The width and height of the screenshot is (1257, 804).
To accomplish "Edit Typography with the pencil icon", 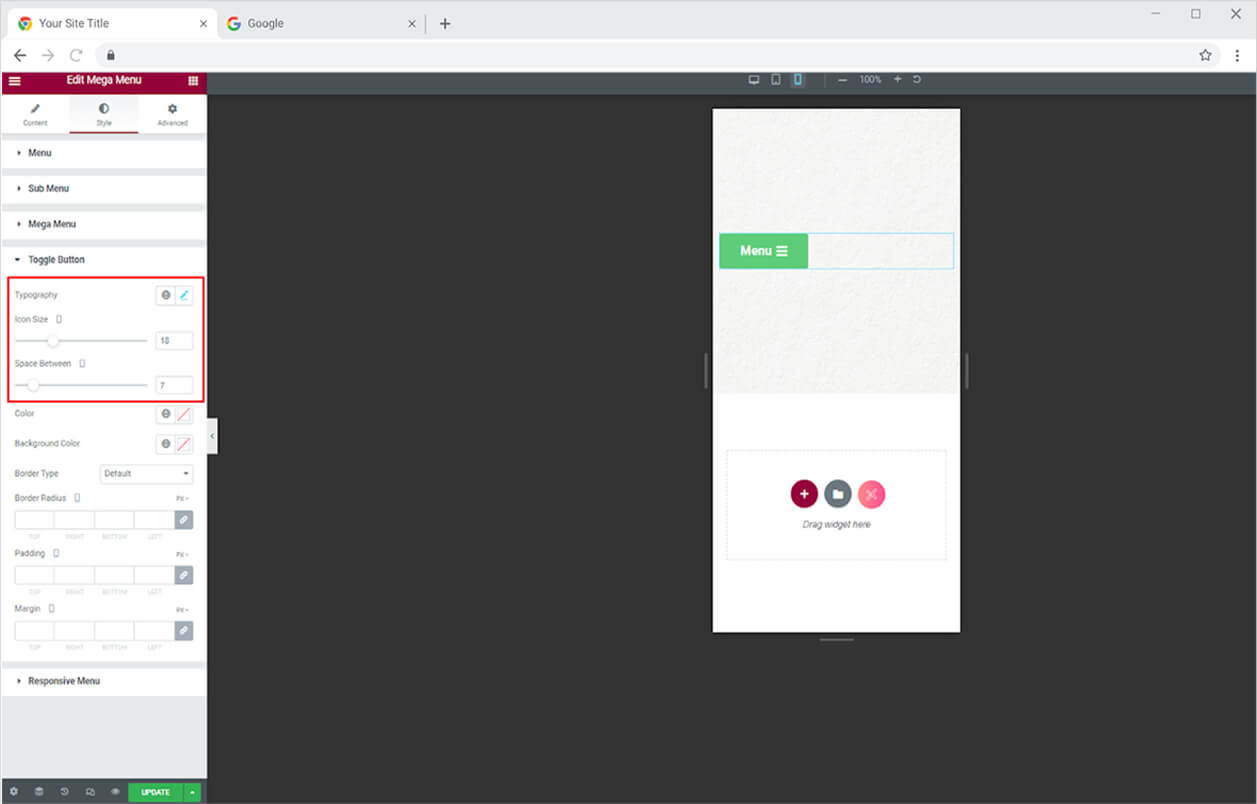I will tap(184, 296).
